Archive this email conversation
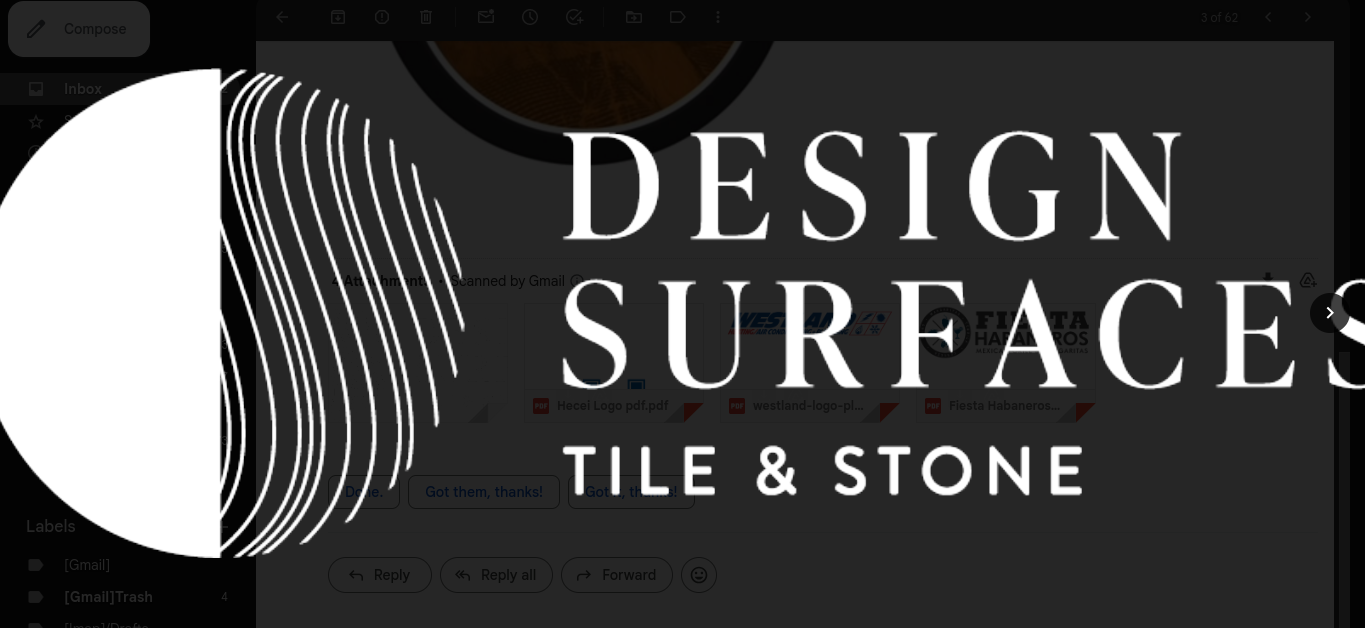The image size is (1365, 628). tap(338, 17)
